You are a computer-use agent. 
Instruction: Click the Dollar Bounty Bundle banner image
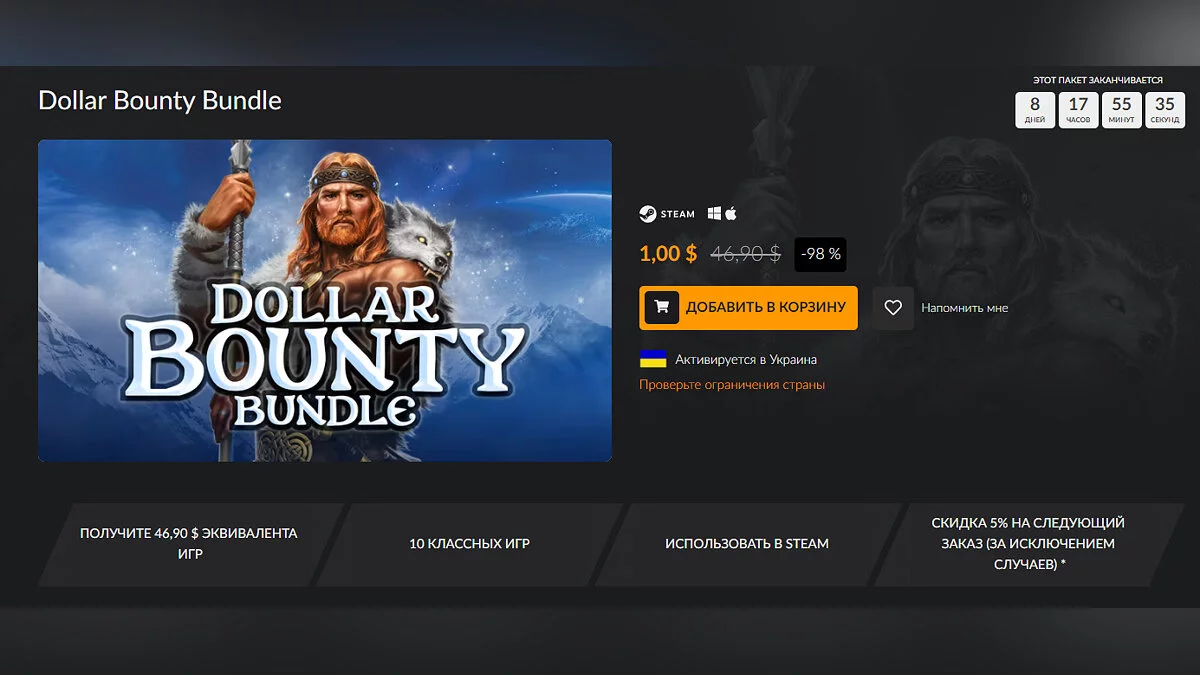point(325,300)
